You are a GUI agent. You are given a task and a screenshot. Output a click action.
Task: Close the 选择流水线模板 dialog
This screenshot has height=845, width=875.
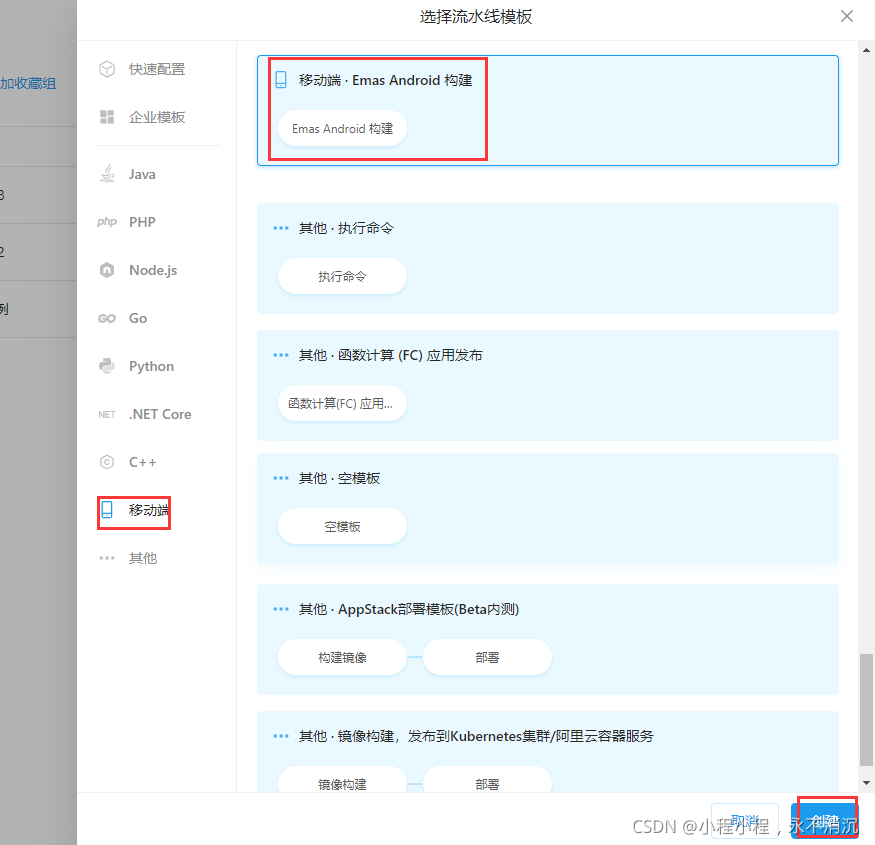(x=847, y=16)
